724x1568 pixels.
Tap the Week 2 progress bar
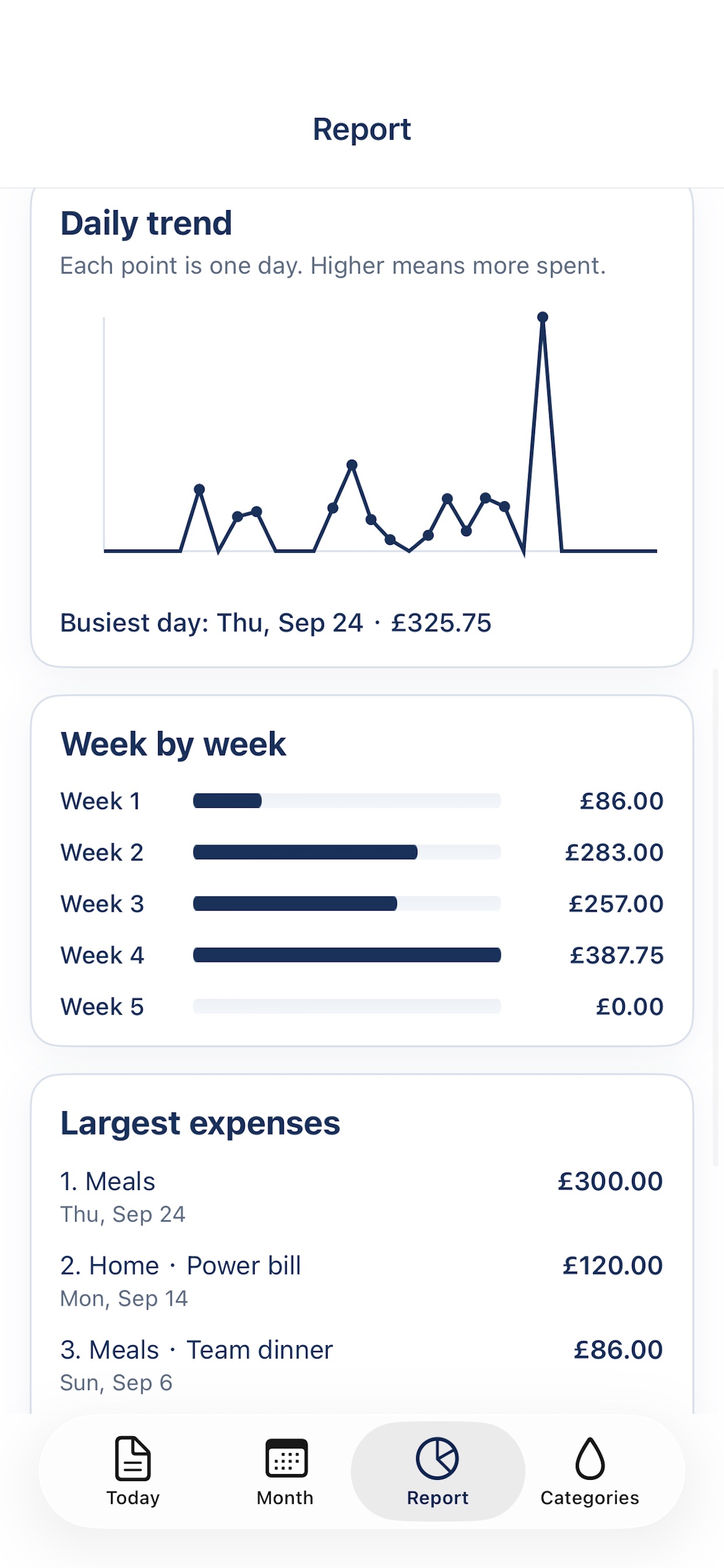[x=347, y=852]
